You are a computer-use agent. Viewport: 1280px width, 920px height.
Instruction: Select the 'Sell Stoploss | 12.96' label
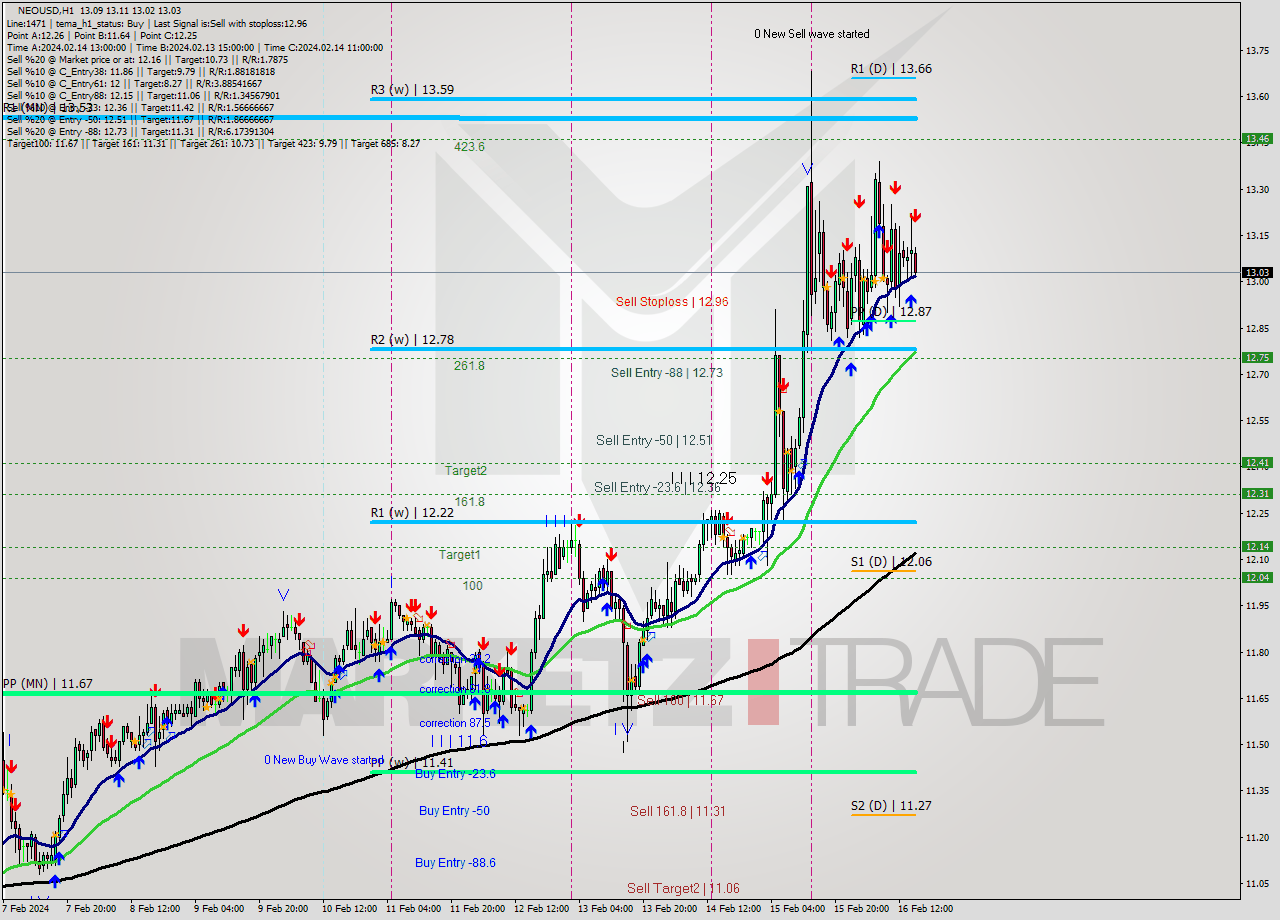click(672, 301)
